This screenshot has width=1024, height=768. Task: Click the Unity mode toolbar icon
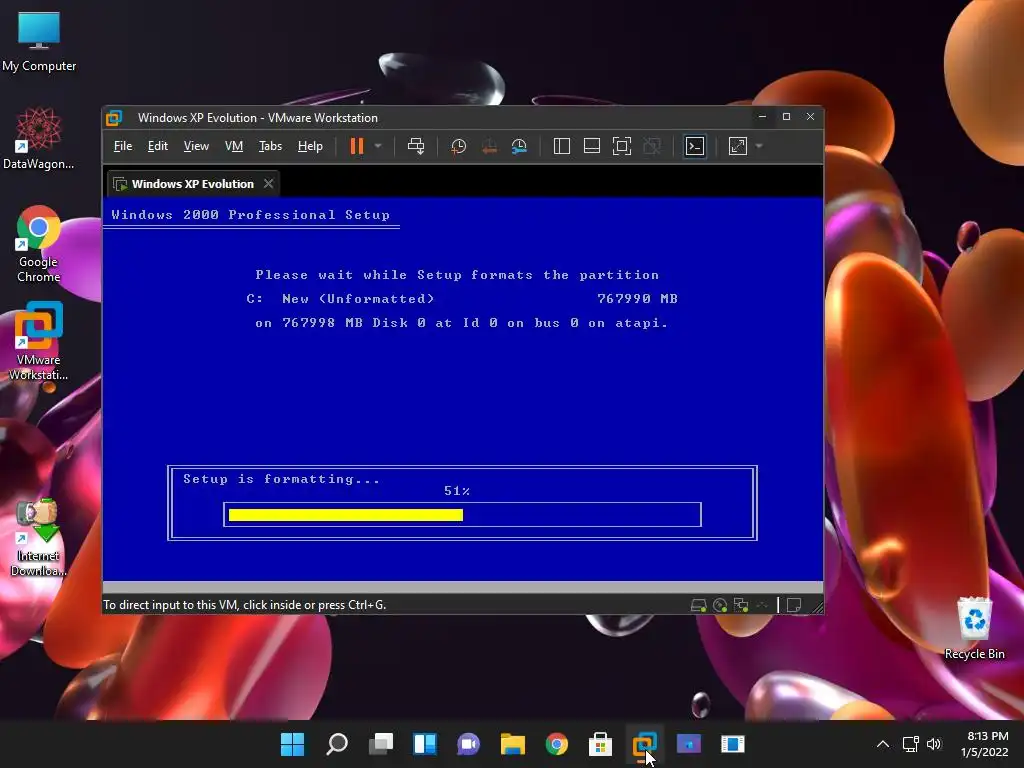tap(652, 146)
